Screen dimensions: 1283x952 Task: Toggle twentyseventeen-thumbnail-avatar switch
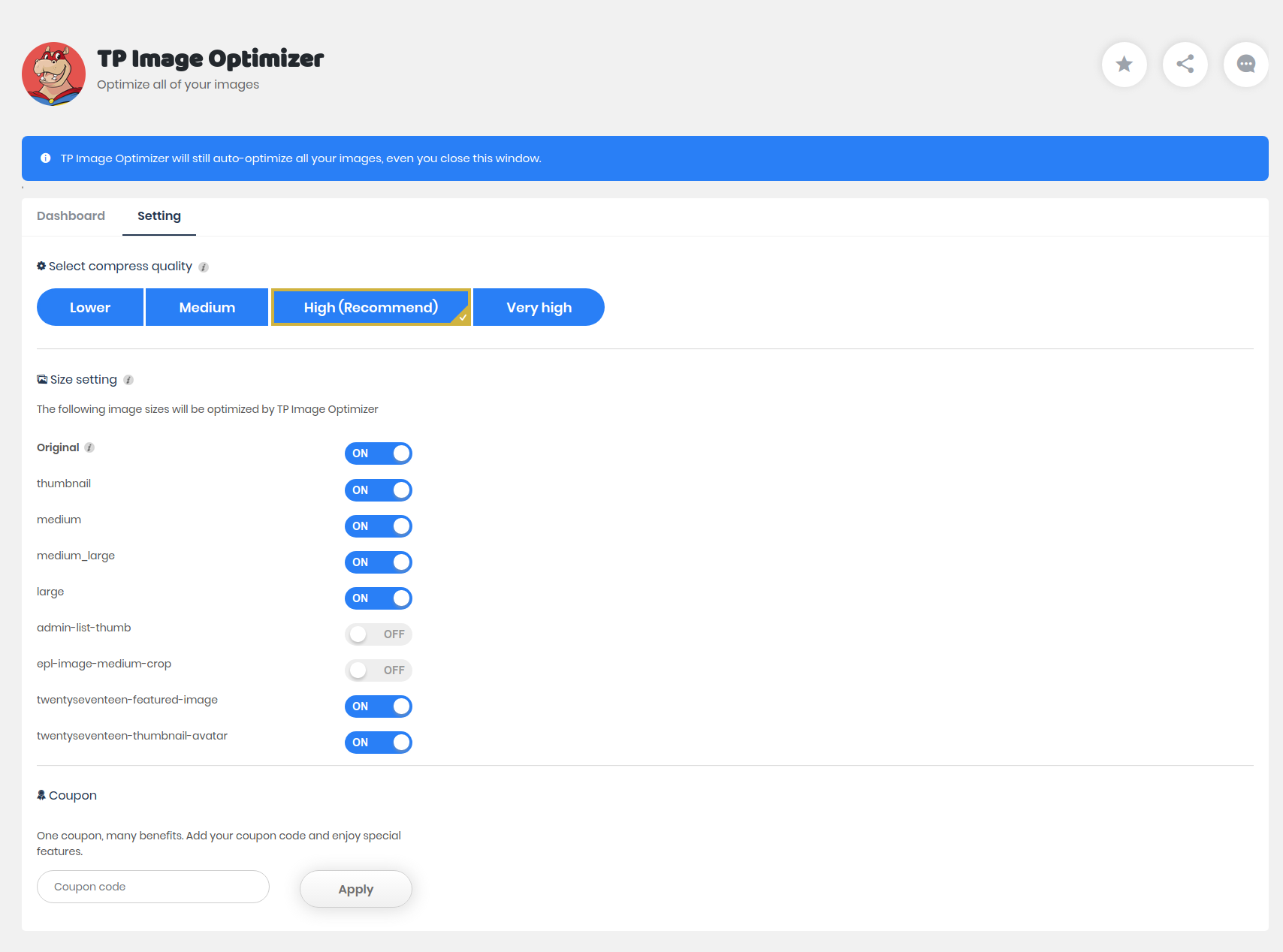click(x=379, y=743)
